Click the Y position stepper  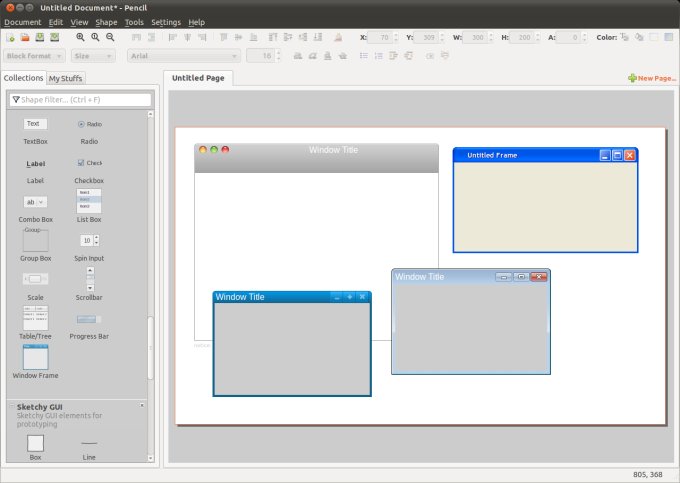[442, 38]
